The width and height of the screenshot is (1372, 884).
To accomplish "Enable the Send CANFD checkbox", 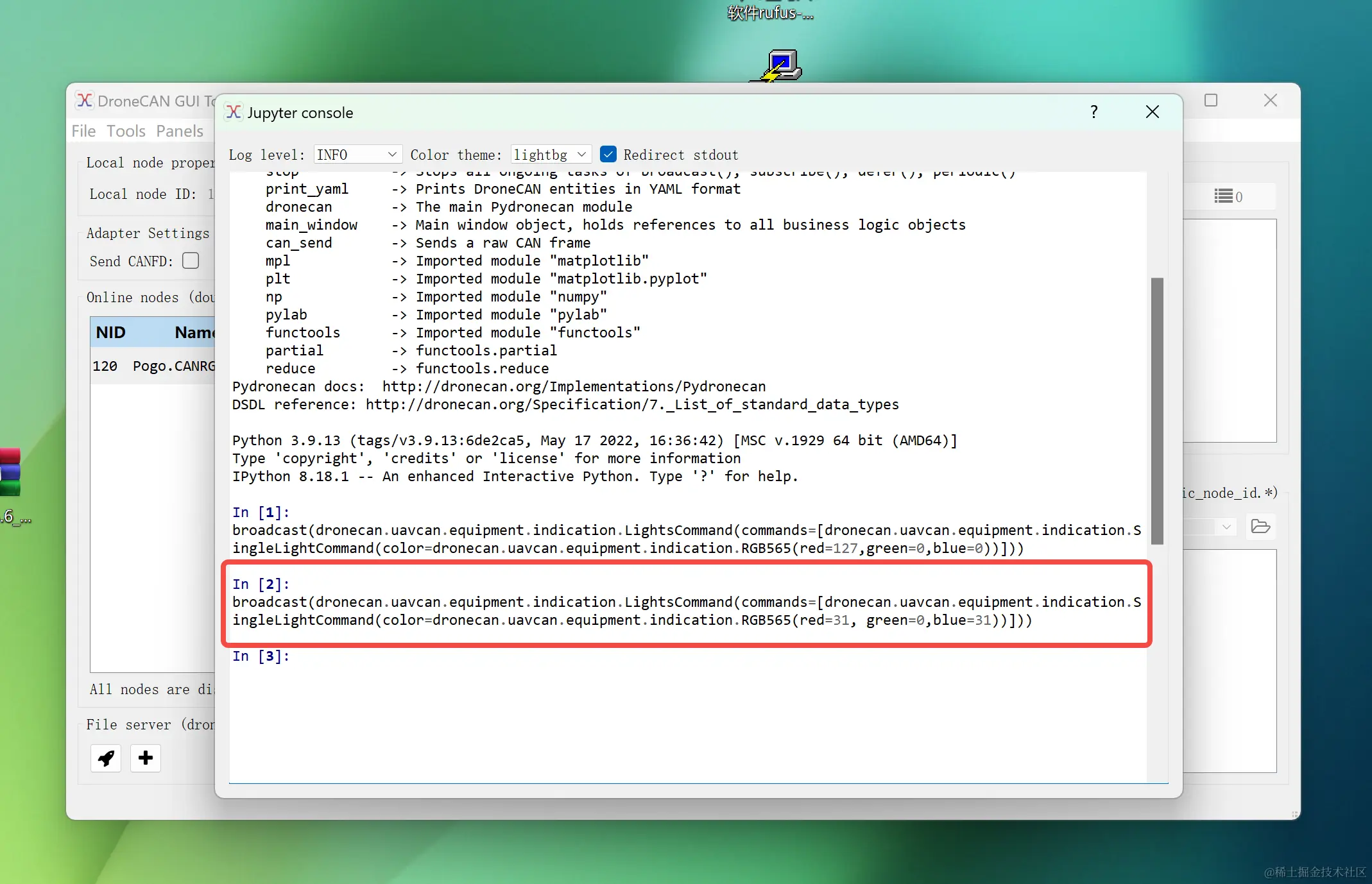I will coord(191,260).
